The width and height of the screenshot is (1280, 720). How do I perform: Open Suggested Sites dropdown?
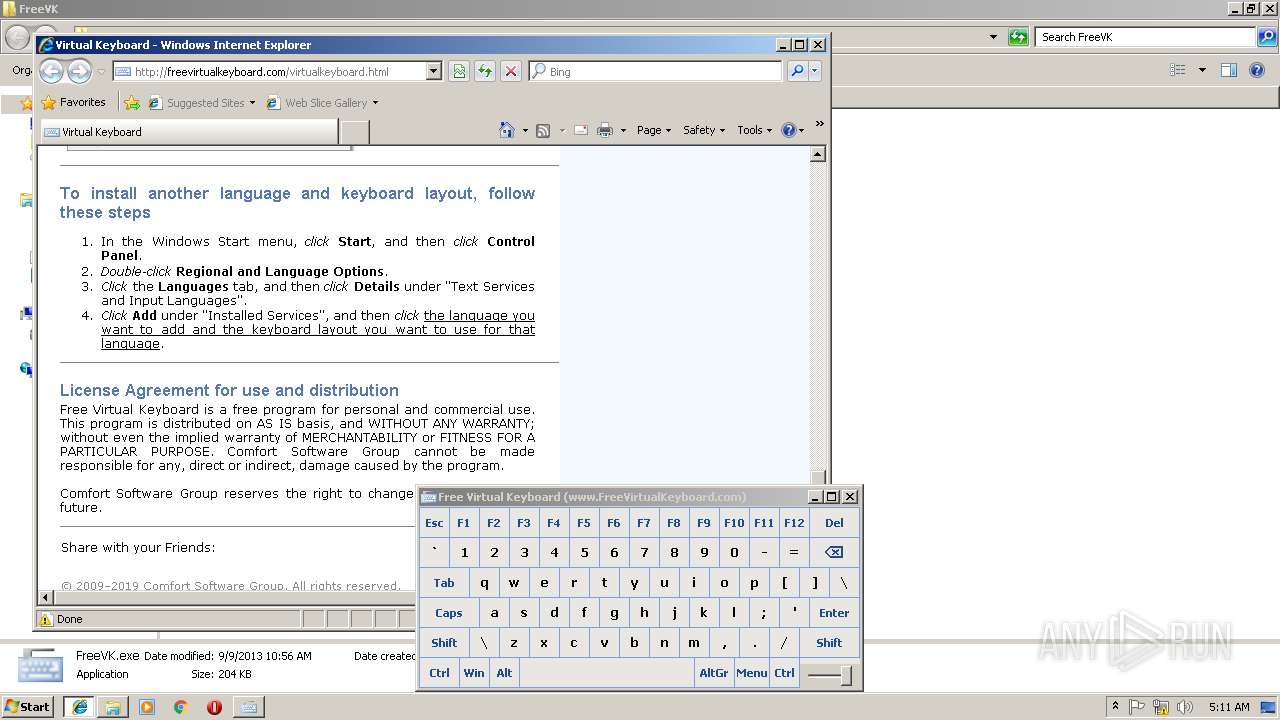[x=202, y=102]
